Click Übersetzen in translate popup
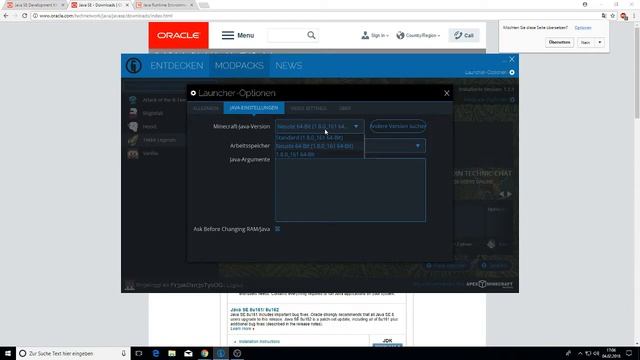640x360 pixels. [559, 42]
